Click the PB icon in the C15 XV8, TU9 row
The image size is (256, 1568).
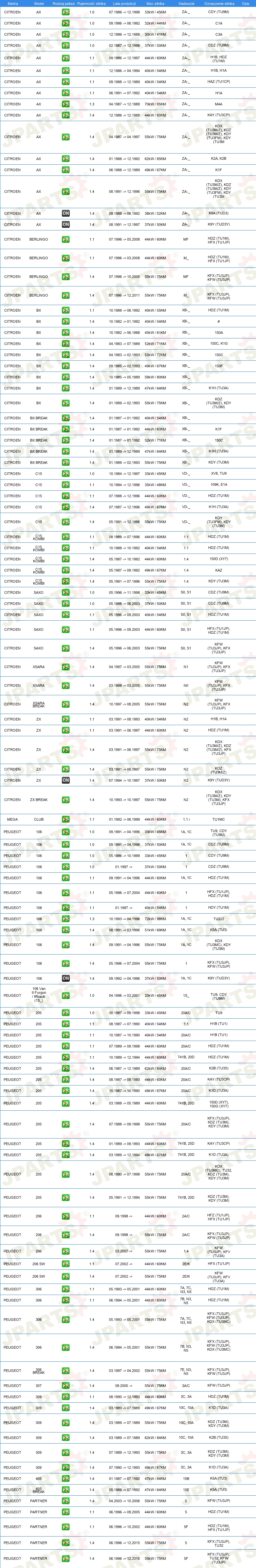click(66, 474)
